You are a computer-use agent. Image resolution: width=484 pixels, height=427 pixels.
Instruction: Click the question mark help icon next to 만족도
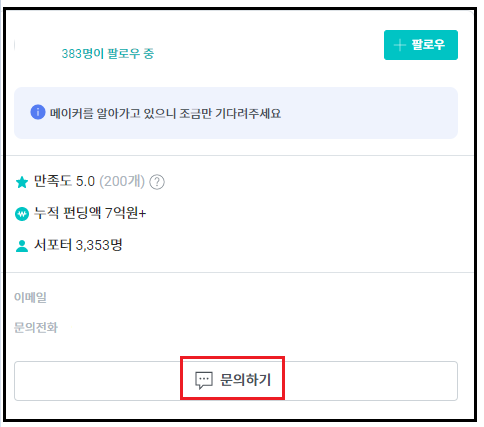[157, 182]
